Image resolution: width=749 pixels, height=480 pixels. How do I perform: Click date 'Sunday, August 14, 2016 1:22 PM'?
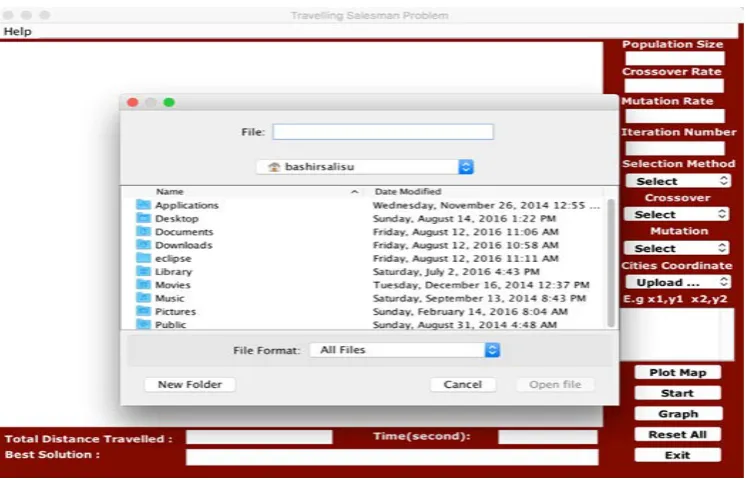point(464,219)
